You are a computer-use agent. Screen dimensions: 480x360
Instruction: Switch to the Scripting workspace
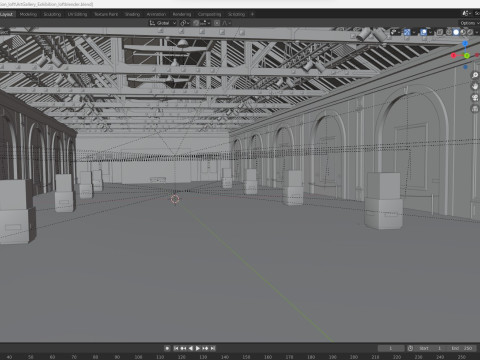pos(236,14)
